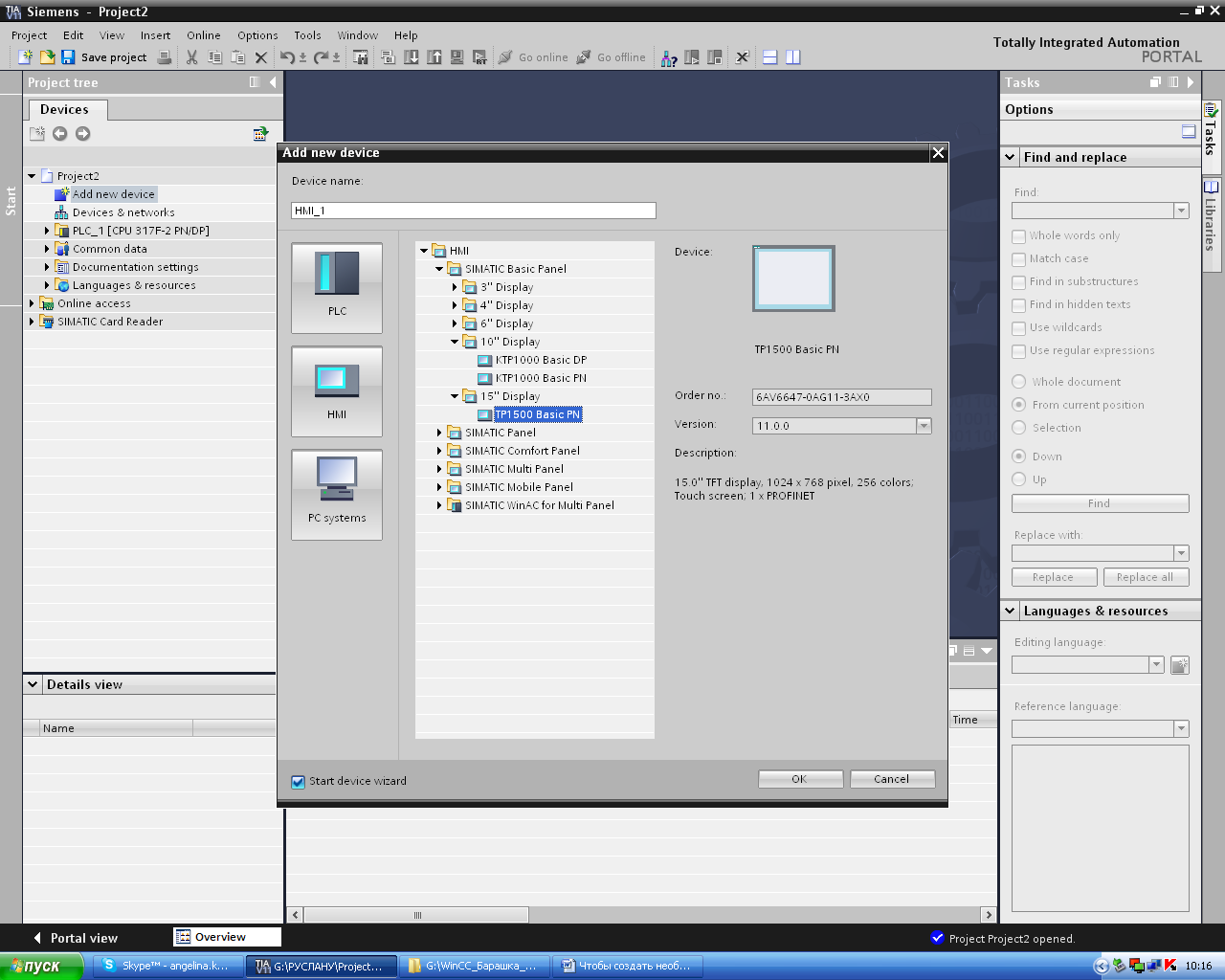This screenshot has width=1225, height=980.
Task: Click the Accessible devices toolbar icon
Action: point(669,57)
